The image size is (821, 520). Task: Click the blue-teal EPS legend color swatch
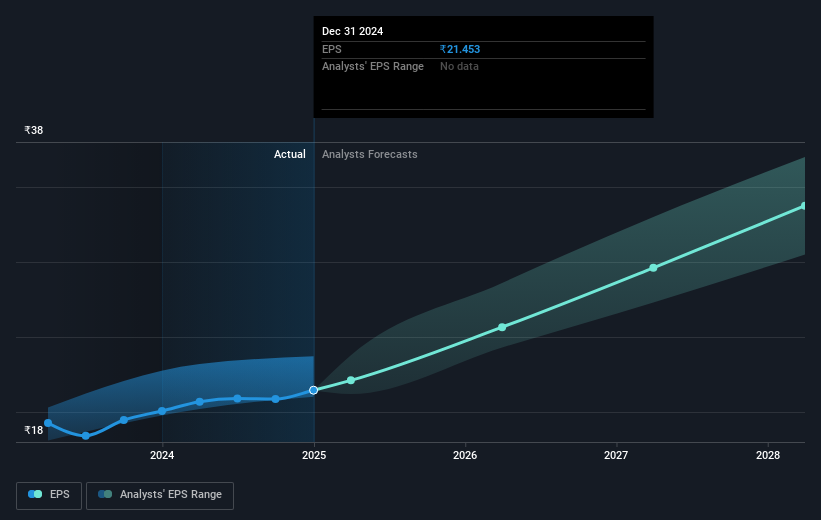click(x=35, y=494)
